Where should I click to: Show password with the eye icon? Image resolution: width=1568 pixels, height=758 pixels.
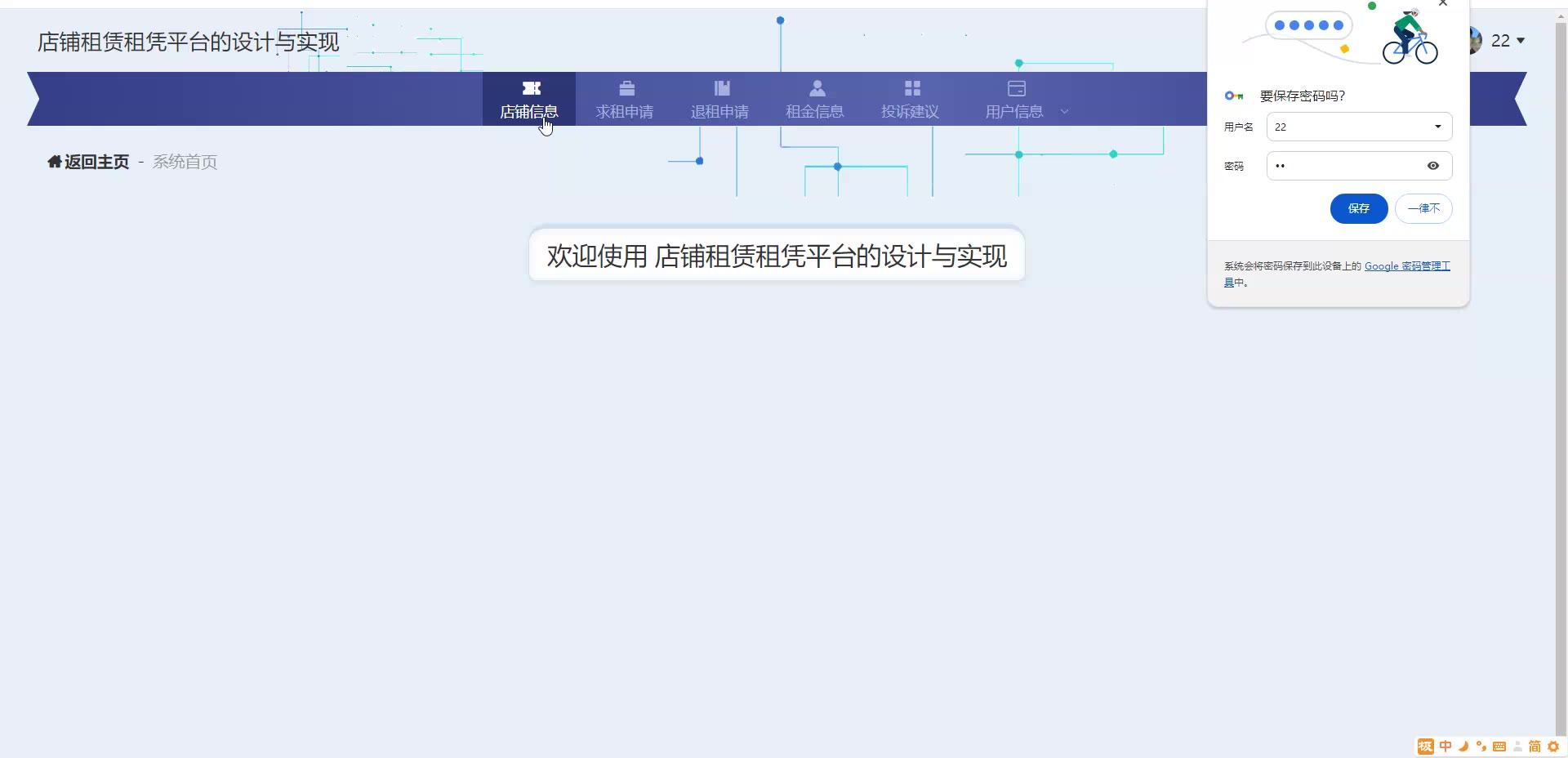pos(1433,166)
